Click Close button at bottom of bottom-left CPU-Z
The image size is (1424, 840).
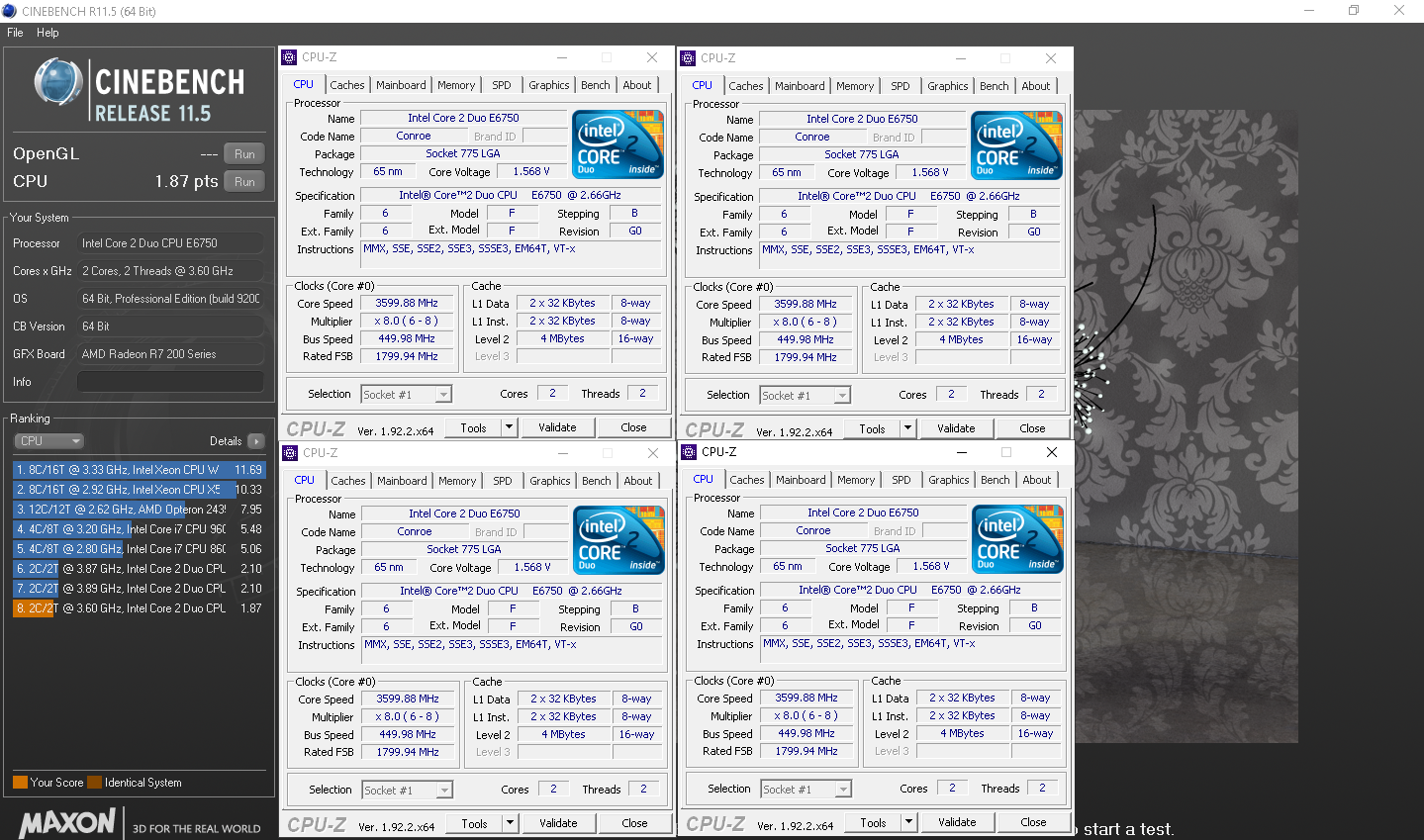click(x=634, y=823)
